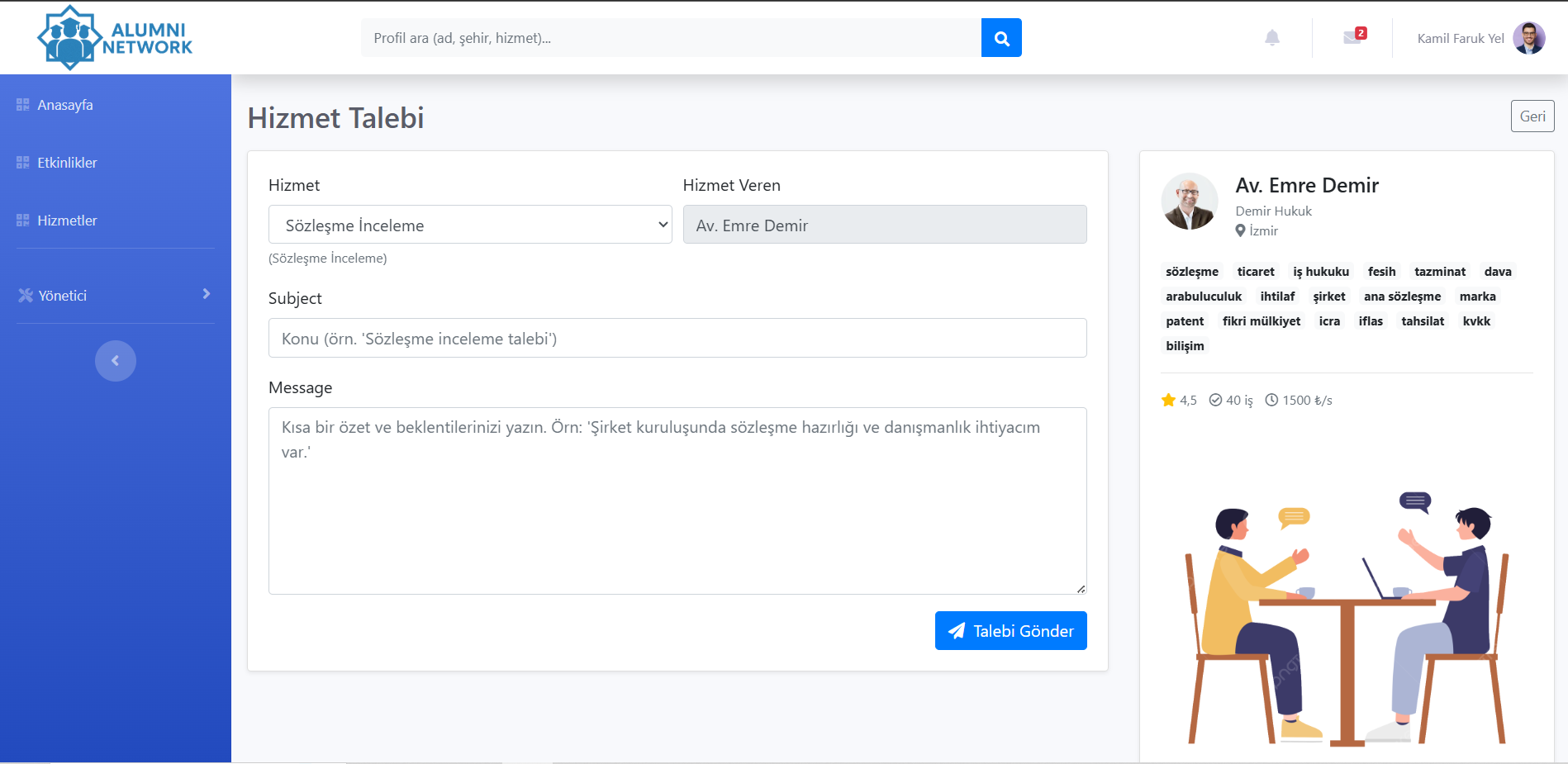The width and height of the screenshot is (1568, 764).
Task: Click the blue search magnifier button
Action: click(x=1001, y=38)
